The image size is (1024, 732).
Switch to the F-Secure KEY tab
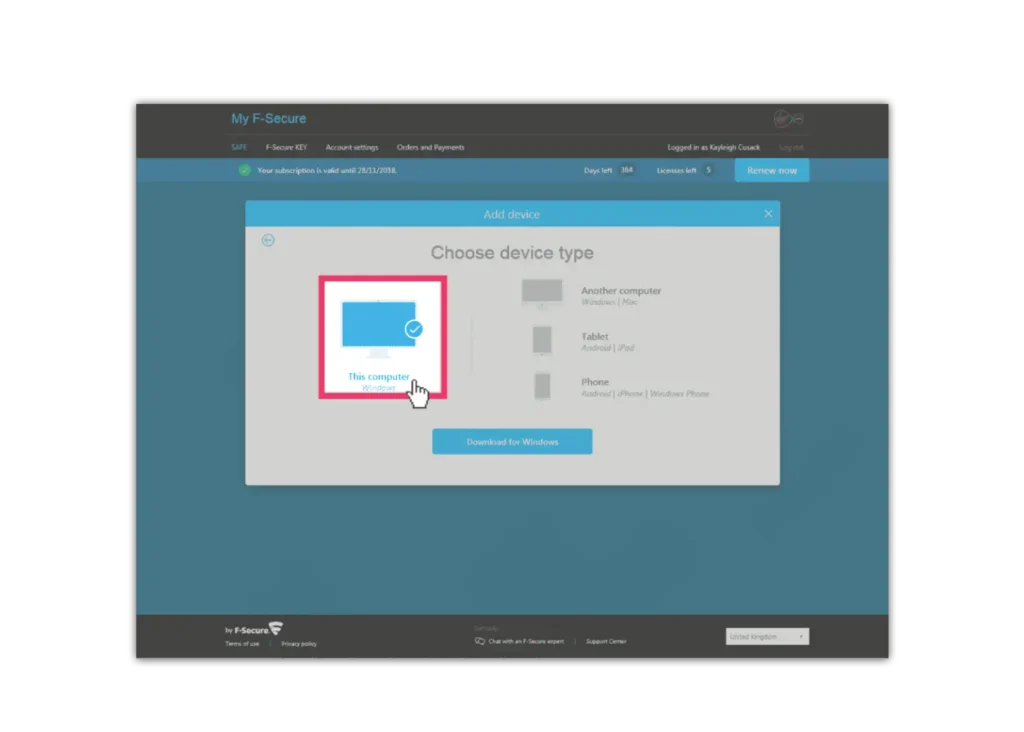tap(286, 148)
